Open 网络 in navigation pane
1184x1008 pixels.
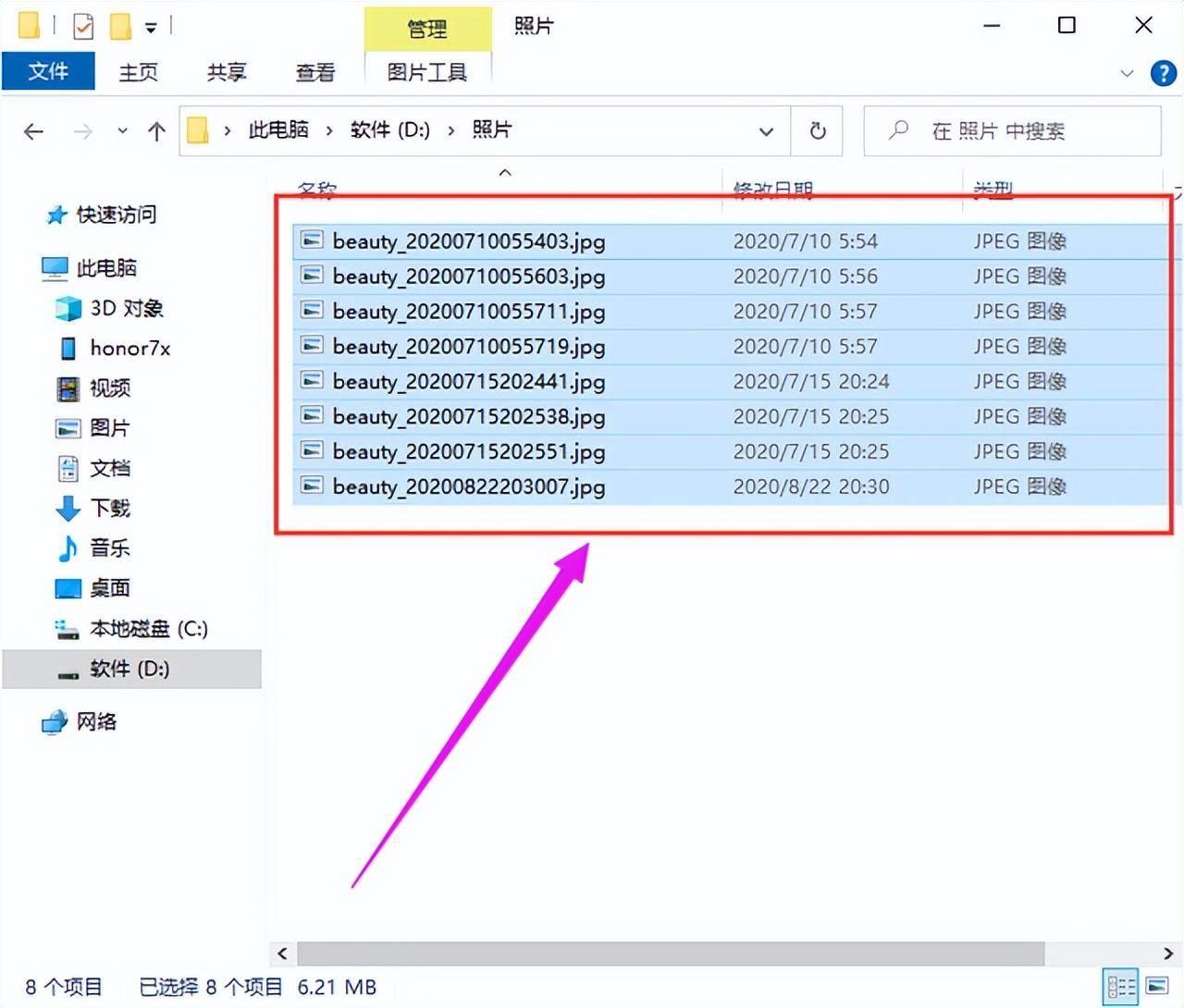96,721
